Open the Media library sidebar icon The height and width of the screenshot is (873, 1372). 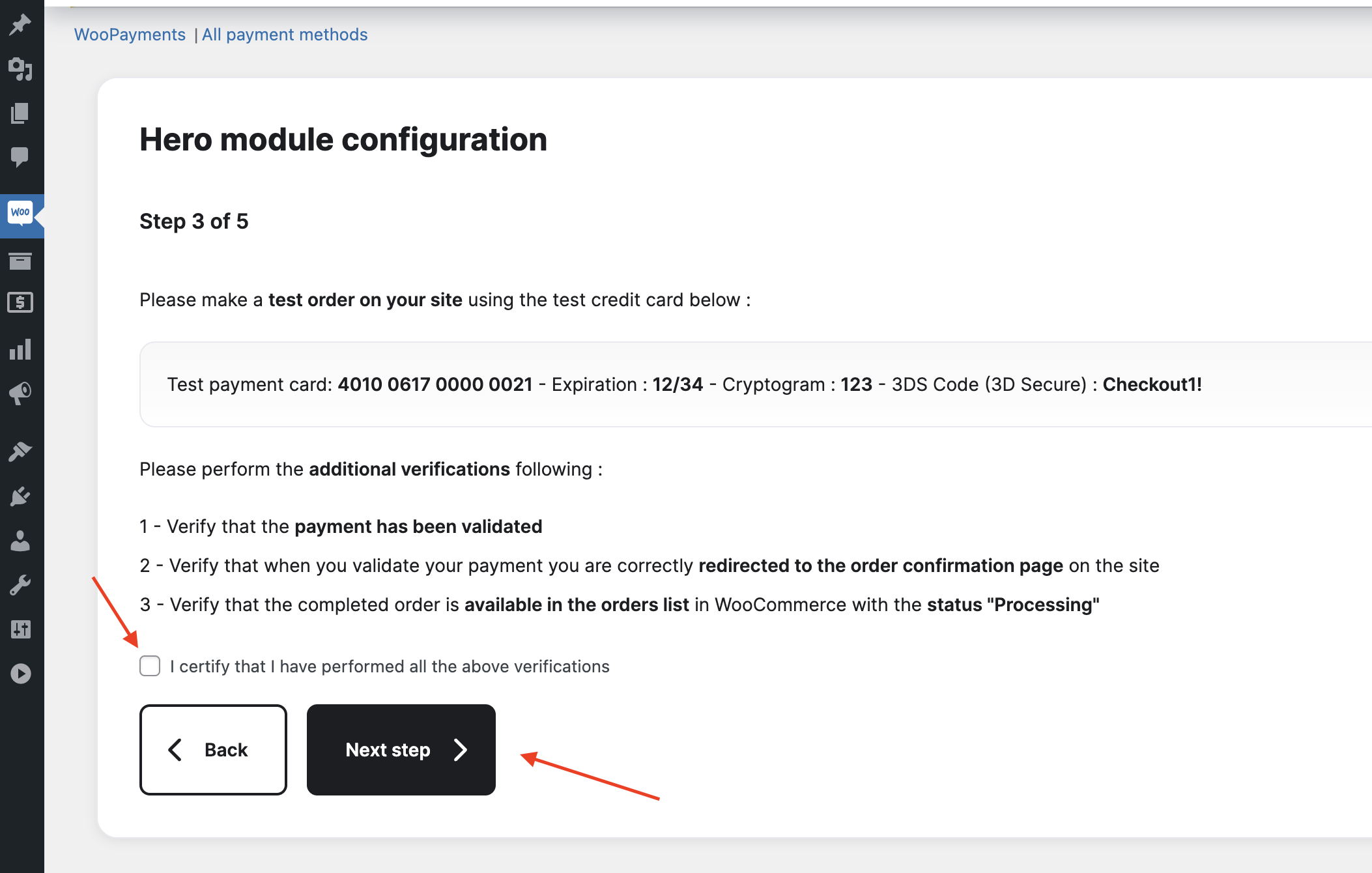tap(21, 68)
